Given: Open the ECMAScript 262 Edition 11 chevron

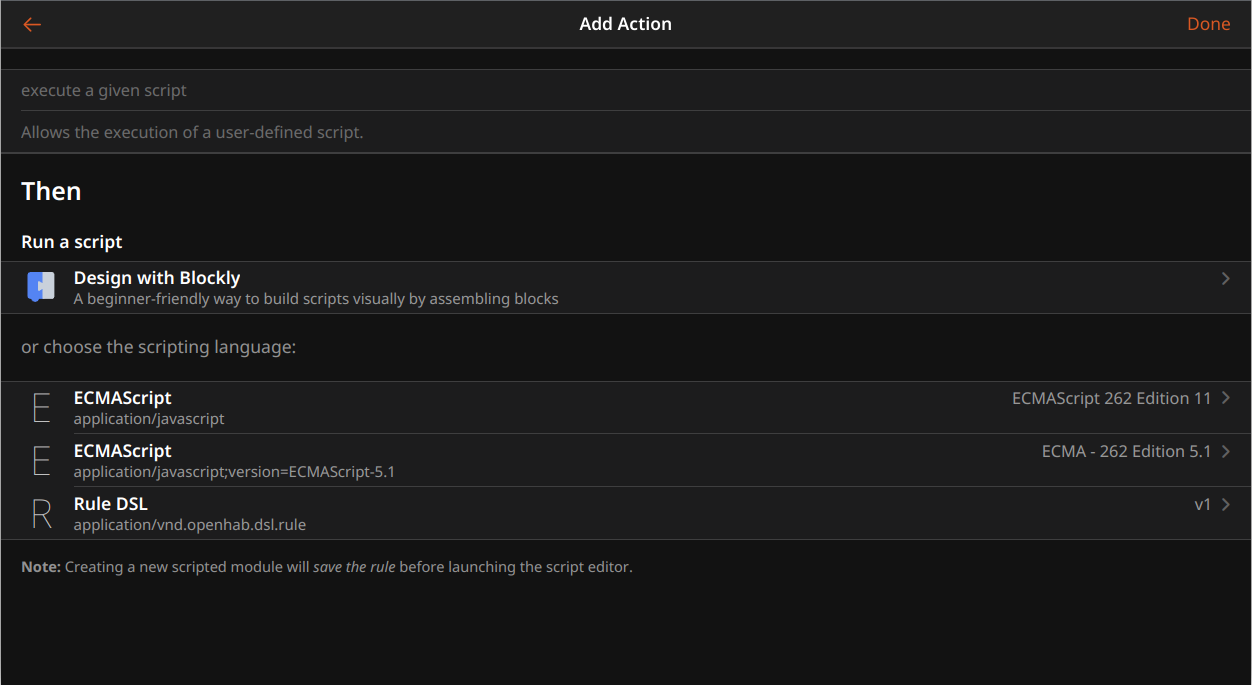Looking at the screenshot, I should (1226, 398).
